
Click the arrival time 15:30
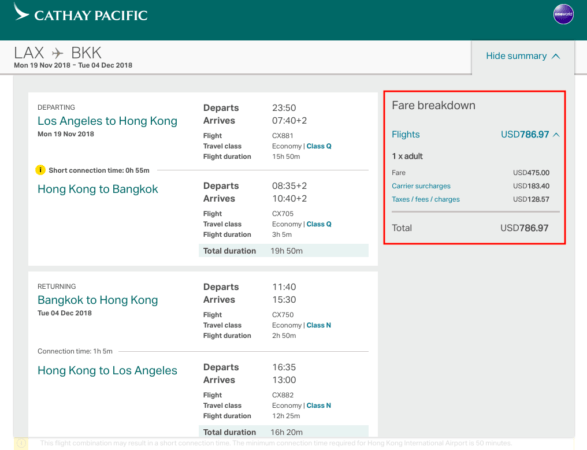(x=284, y=300)
